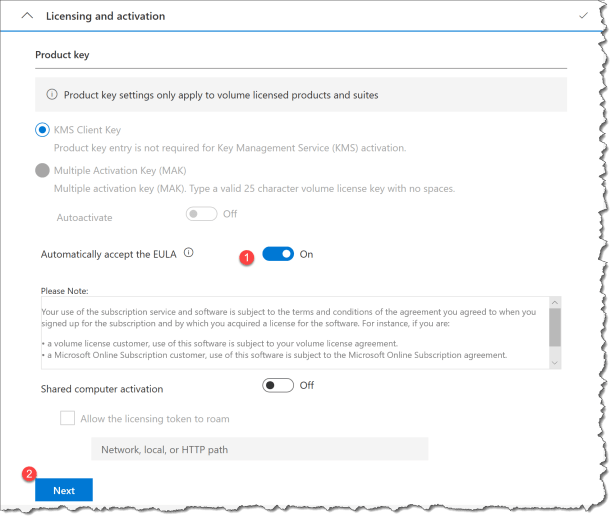
Task: Collapse the Licensing and activation section
Action: 27,16
